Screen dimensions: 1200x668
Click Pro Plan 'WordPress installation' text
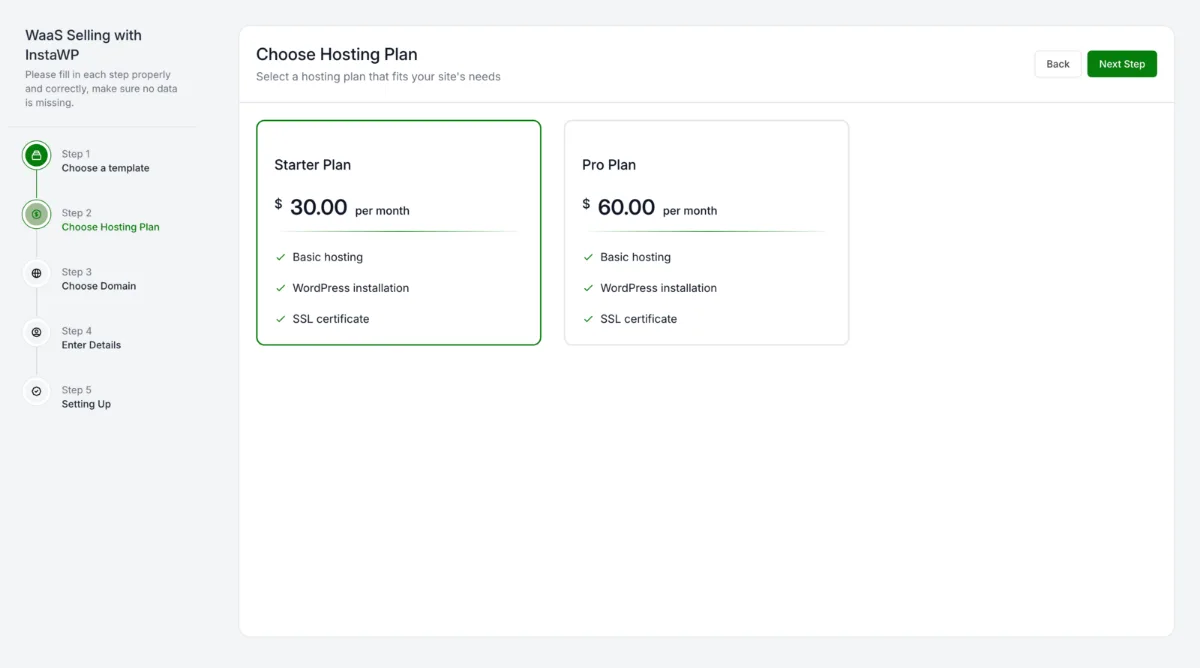[659, 288]
